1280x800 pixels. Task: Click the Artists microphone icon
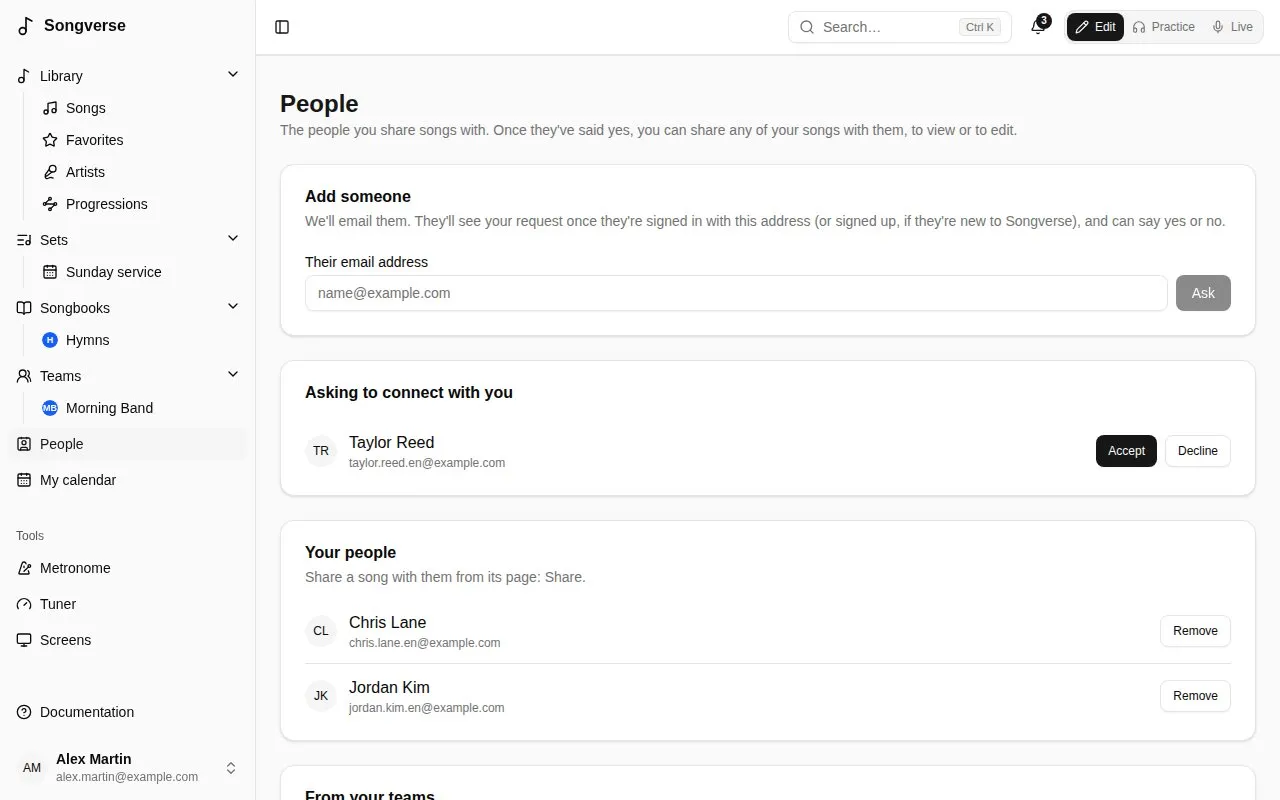pos(50,172)
